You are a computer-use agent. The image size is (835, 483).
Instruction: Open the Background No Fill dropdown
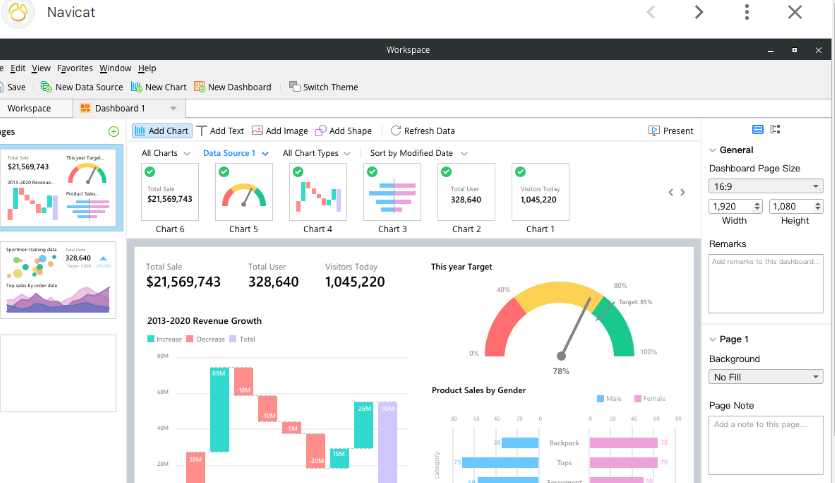[765, 377]
